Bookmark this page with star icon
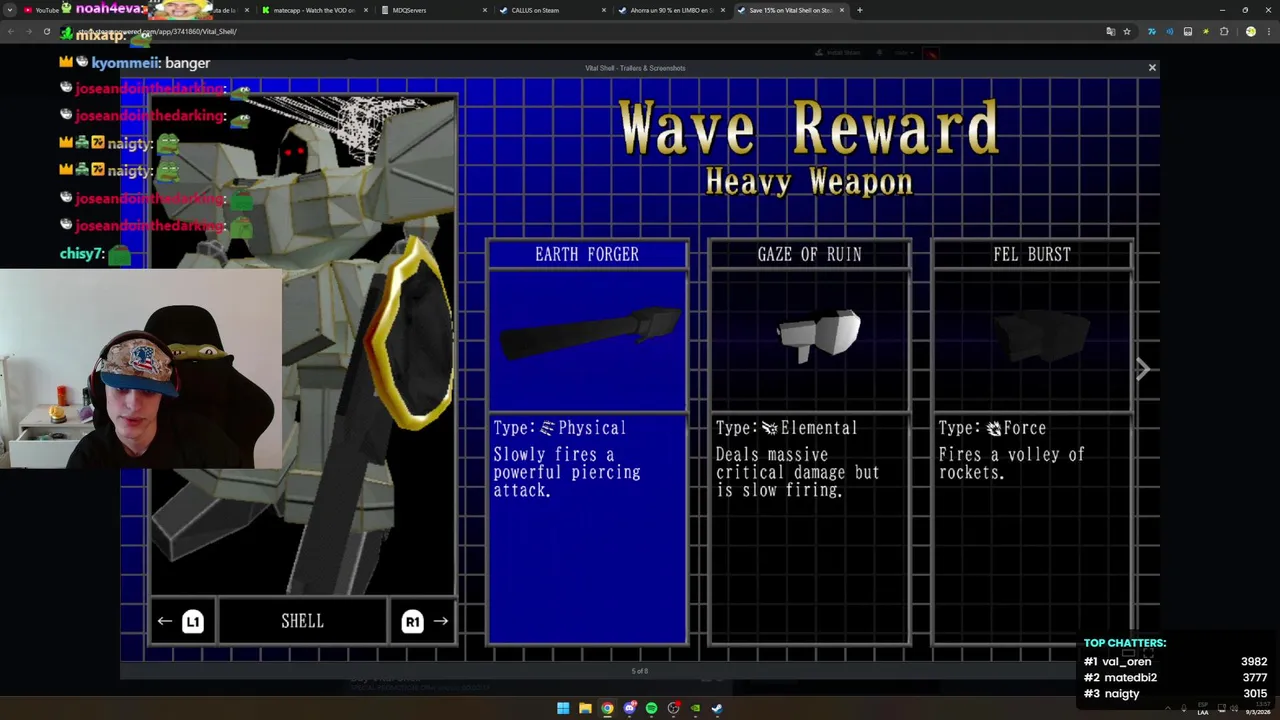1280x720 pixels. click(1127, 31)
